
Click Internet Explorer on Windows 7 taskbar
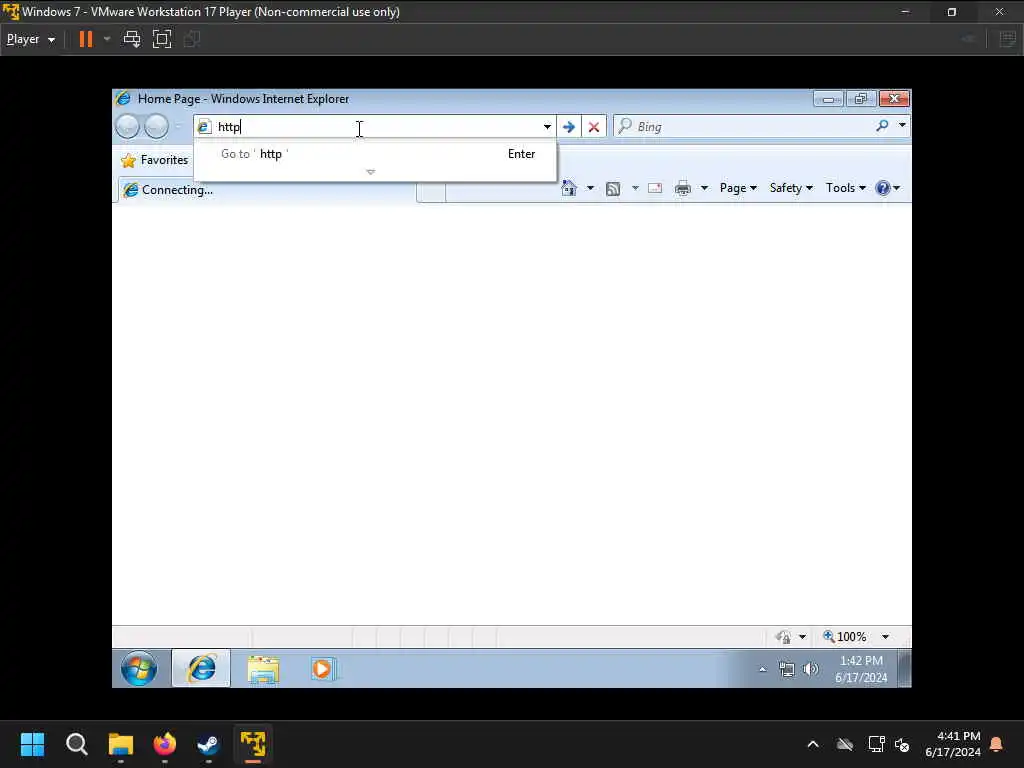point(201,668)
